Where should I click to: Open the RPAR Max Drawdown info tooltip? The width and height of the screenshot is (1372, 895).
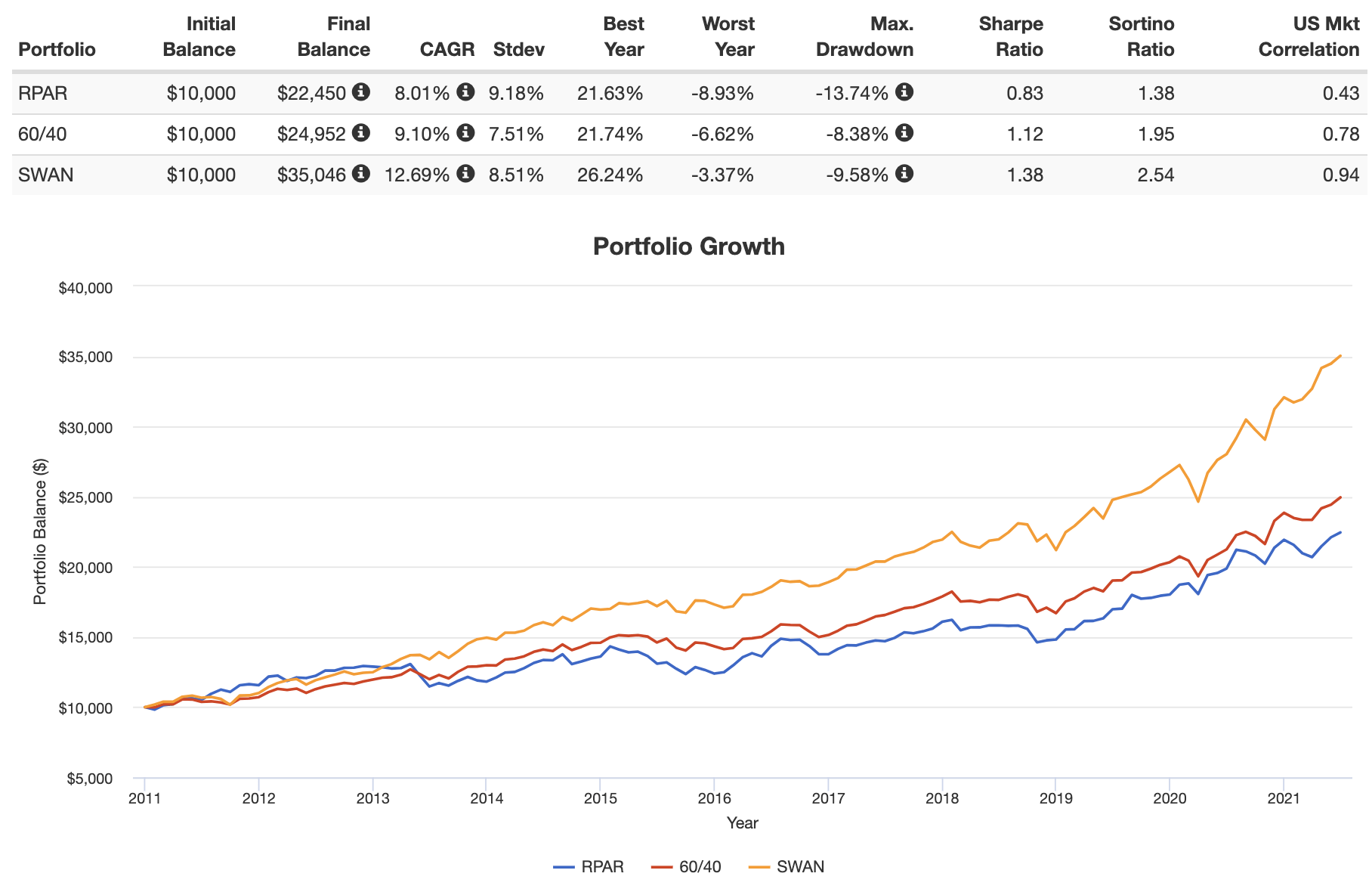(x=905, y=93)
